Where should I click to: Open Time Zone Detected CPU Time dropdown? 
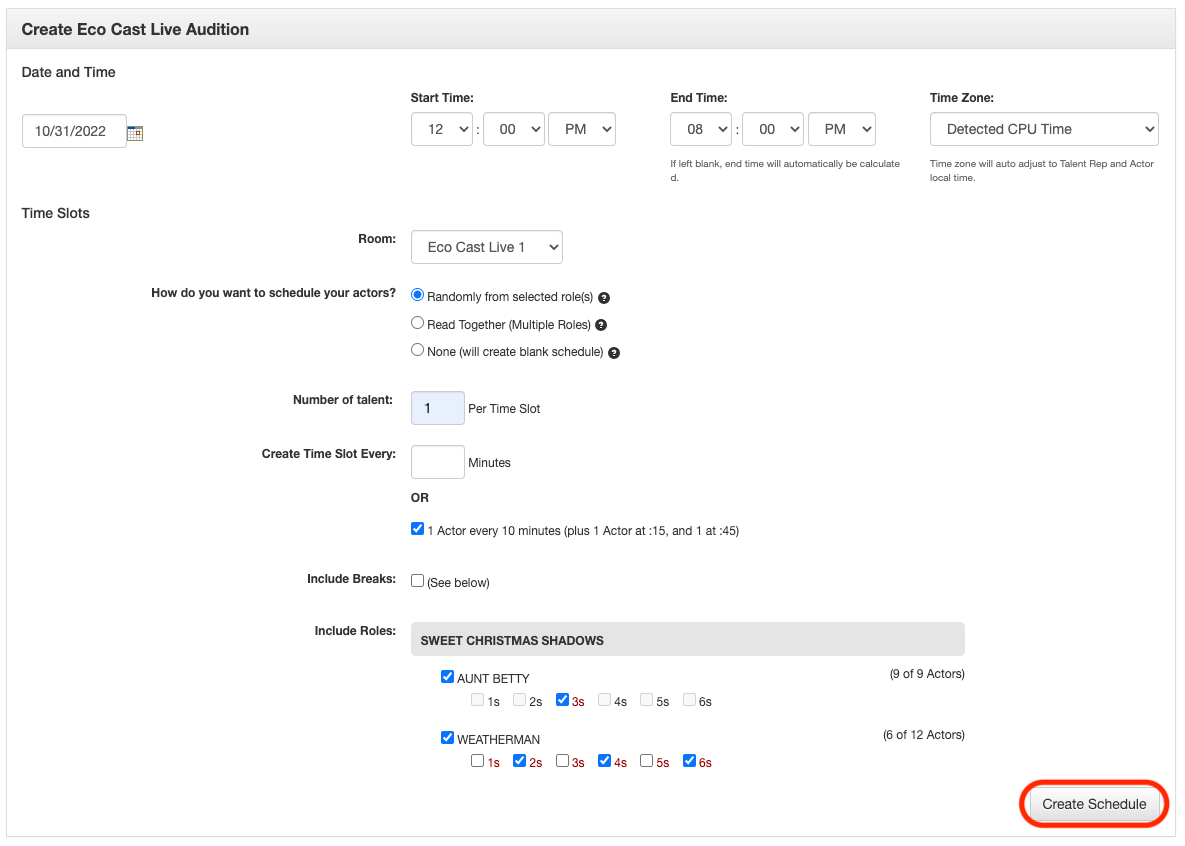(1044, 129)
